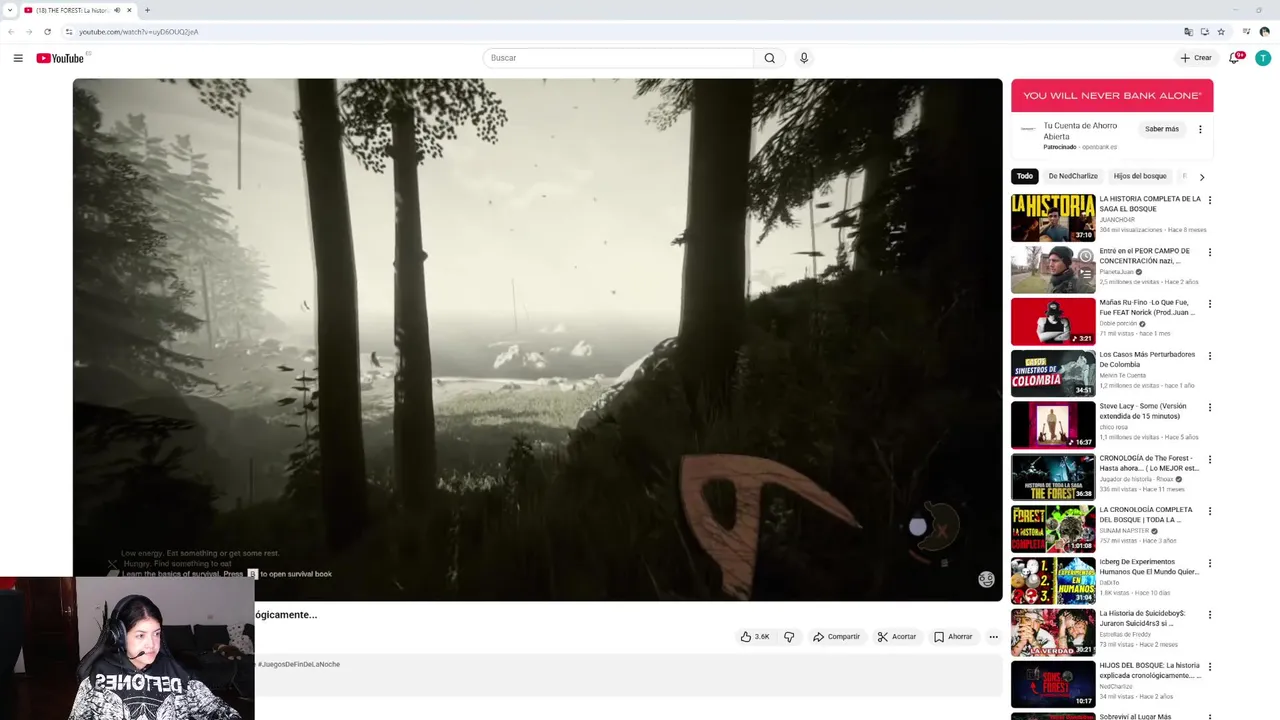This screenshot has width=1280, height=720.
Task: Open HIJOS DEL BOSQUE video by NedCharlize
Action: pos(1149,670)
